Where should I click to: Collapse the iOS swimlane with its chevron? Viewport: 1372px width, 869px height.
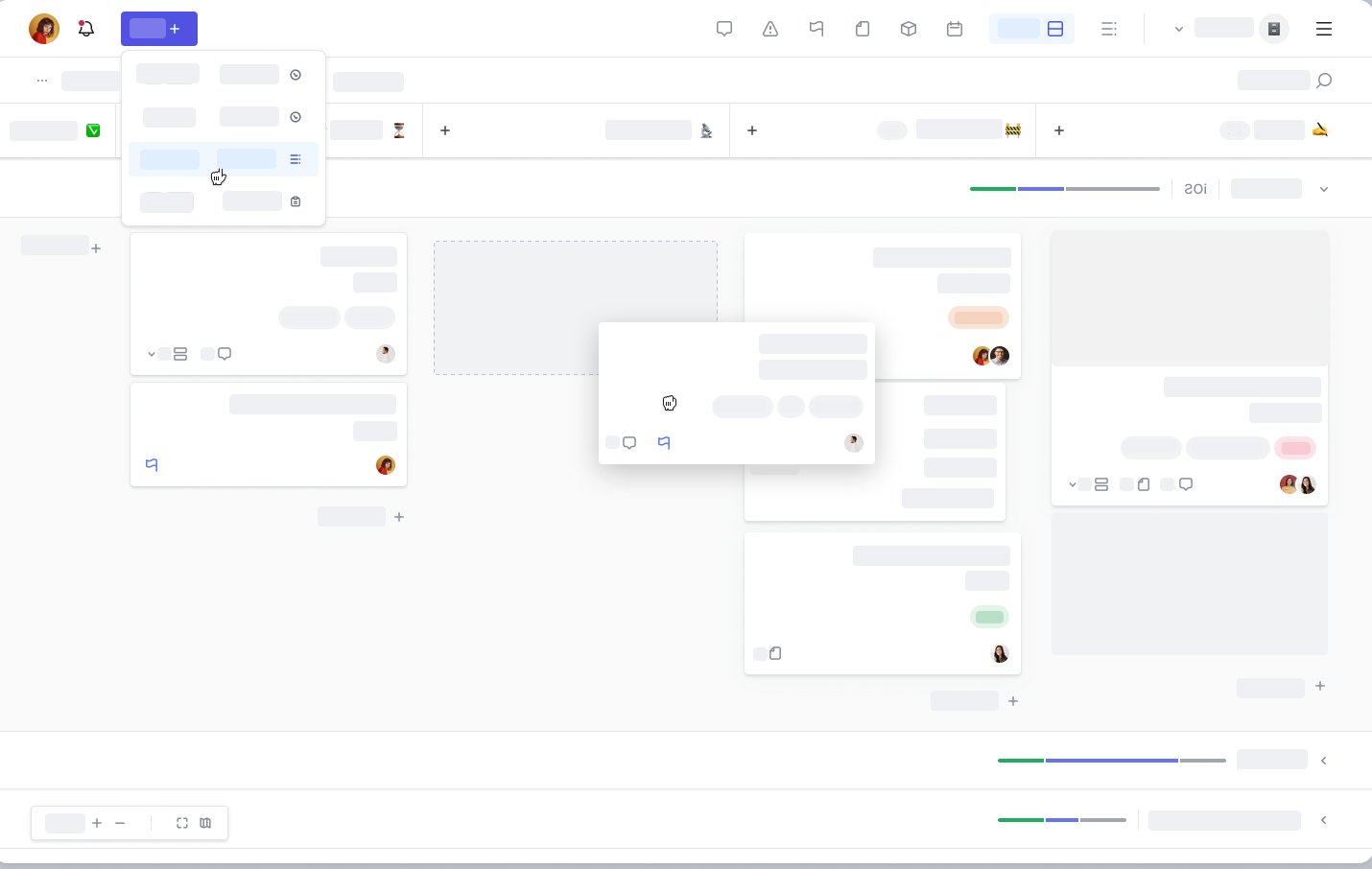1324,189
